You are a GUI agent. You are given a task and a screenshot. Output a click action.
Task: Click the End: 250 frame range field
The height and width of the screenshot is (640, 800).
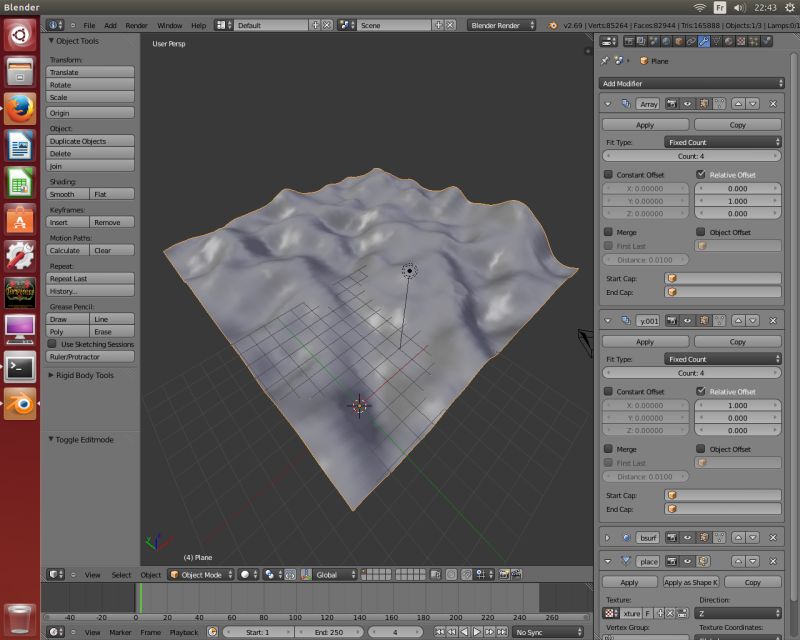[x=330, y=633]
